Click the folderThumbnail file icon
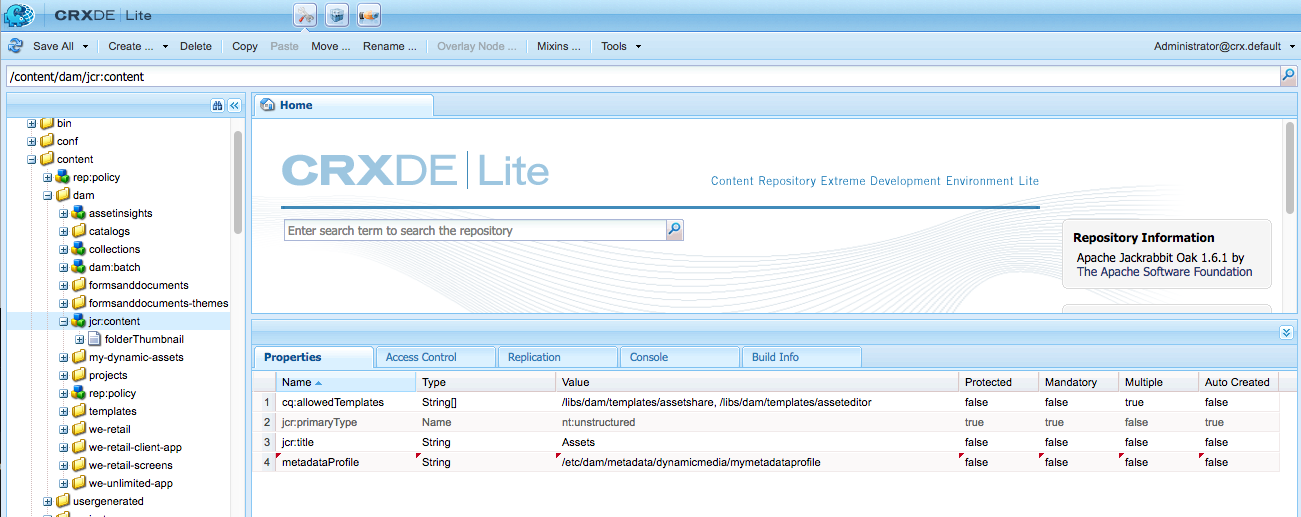This screenshot has width=1301, height=517. tap(94, 339)
